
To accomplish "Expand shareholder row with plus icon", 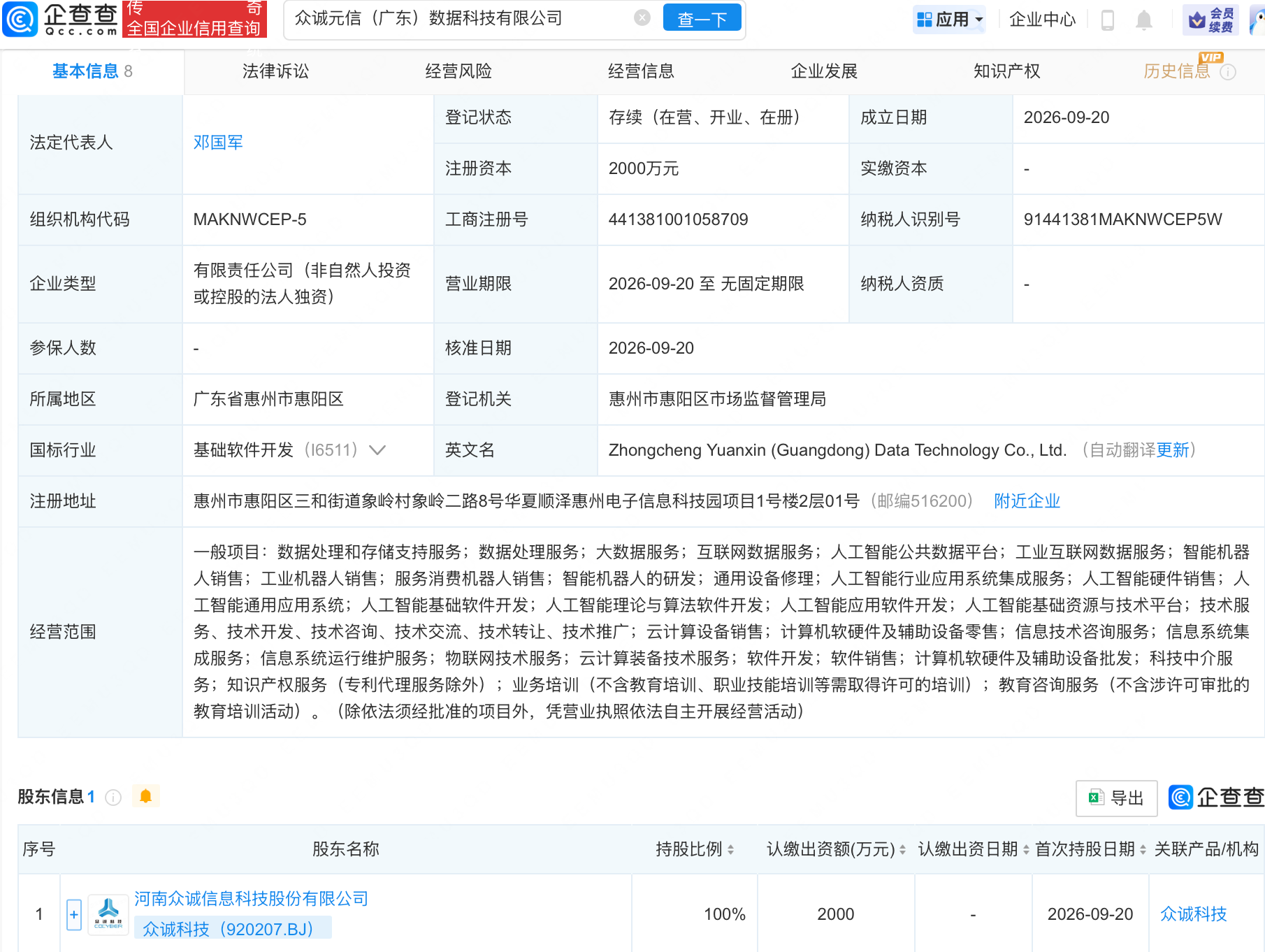I will 74,914.
